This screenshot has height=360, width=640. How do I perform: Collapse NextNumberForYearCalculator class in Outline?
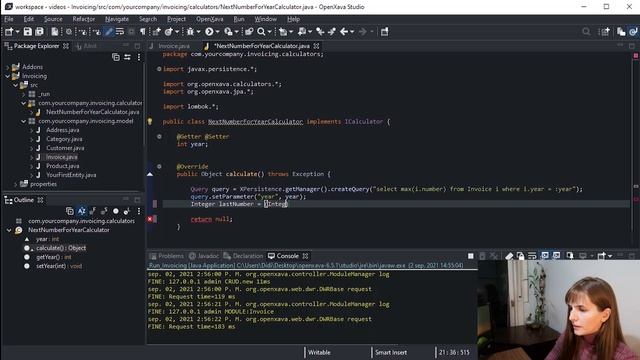pos(9,230)
